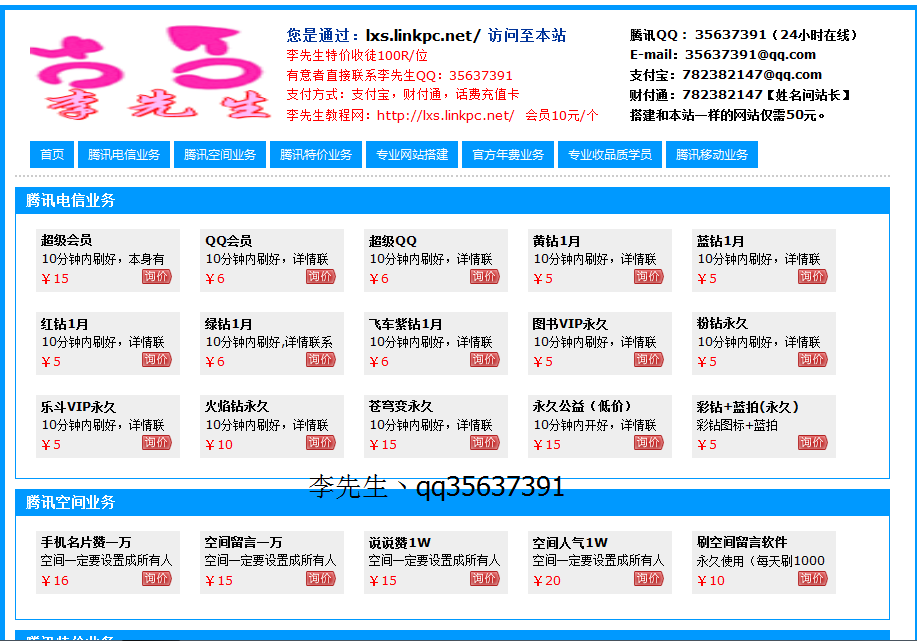917x641 pixels.
Task: Open the 彩钻+蓝拍(永久) product title
Action: [748, 406]
